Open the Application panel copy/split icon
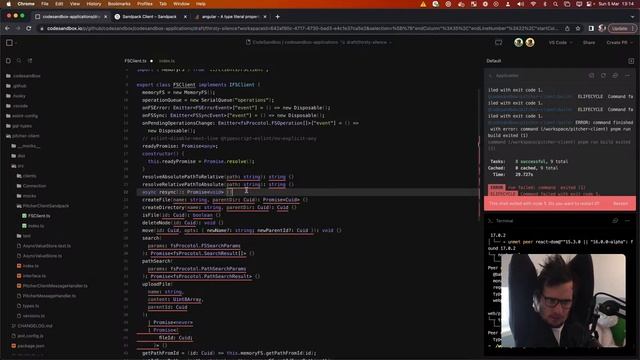Viewport: 640px width, 360px height. coord(615,76)
